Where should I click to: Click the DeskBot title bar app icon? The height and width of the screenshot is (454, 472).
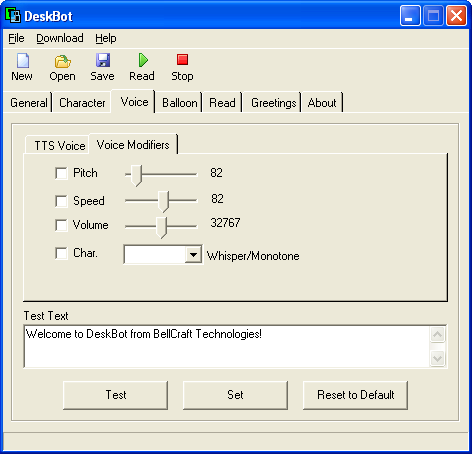click(x=13, y=15)
